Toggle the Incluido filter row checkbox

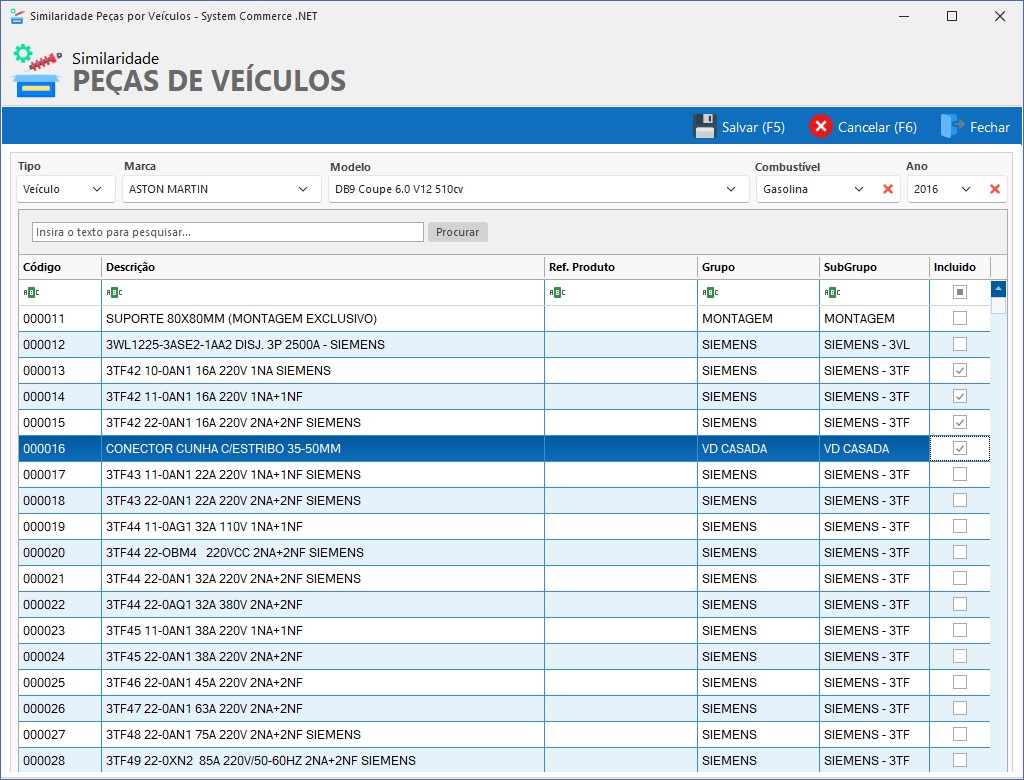point(960,293)
